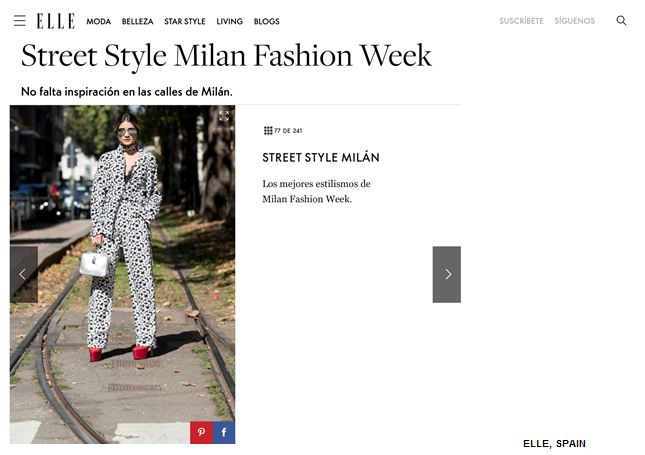Click the ELLE logo

pos(55,20)
